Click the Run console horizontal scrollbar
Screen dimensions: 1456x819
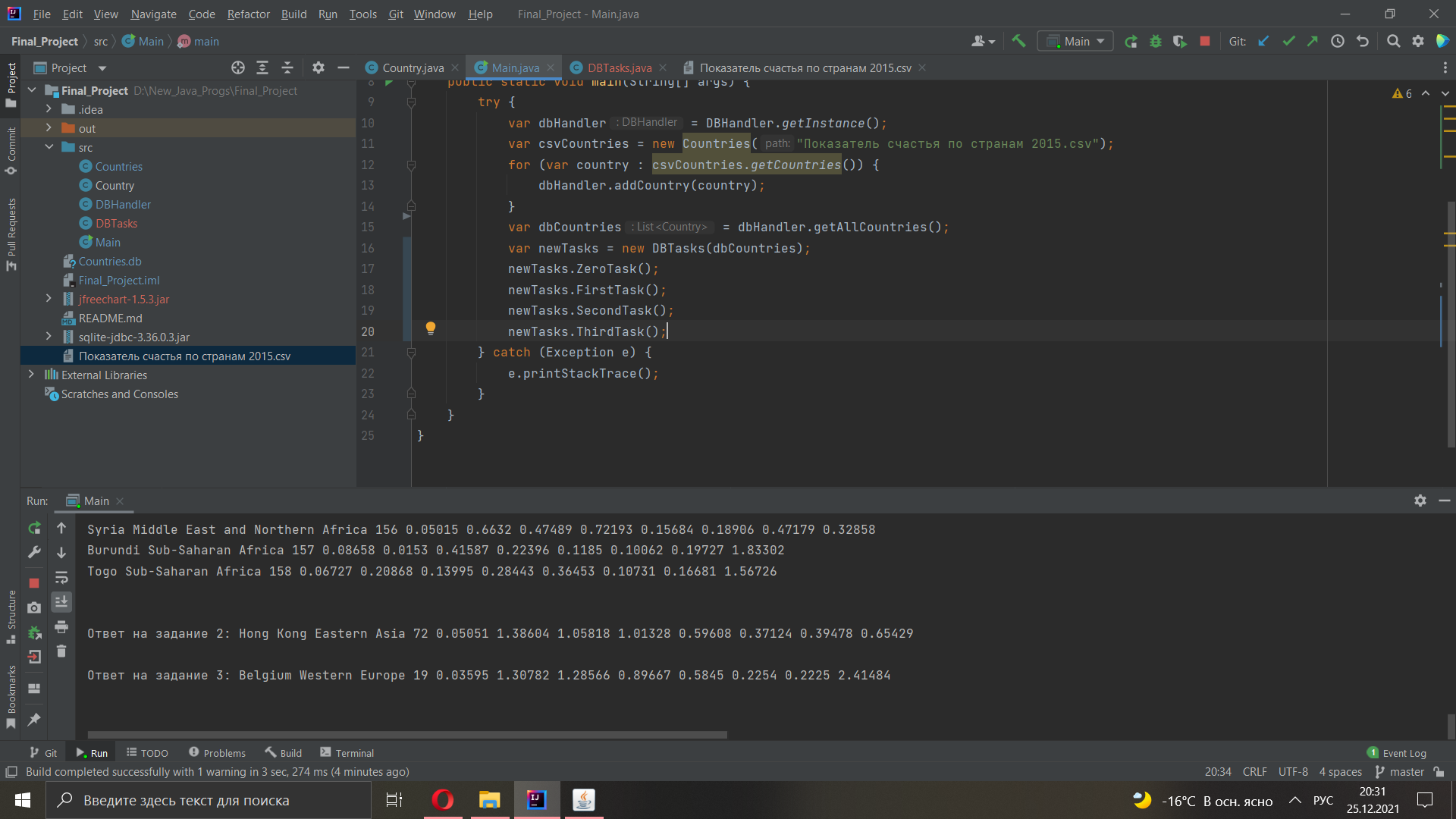407,735
